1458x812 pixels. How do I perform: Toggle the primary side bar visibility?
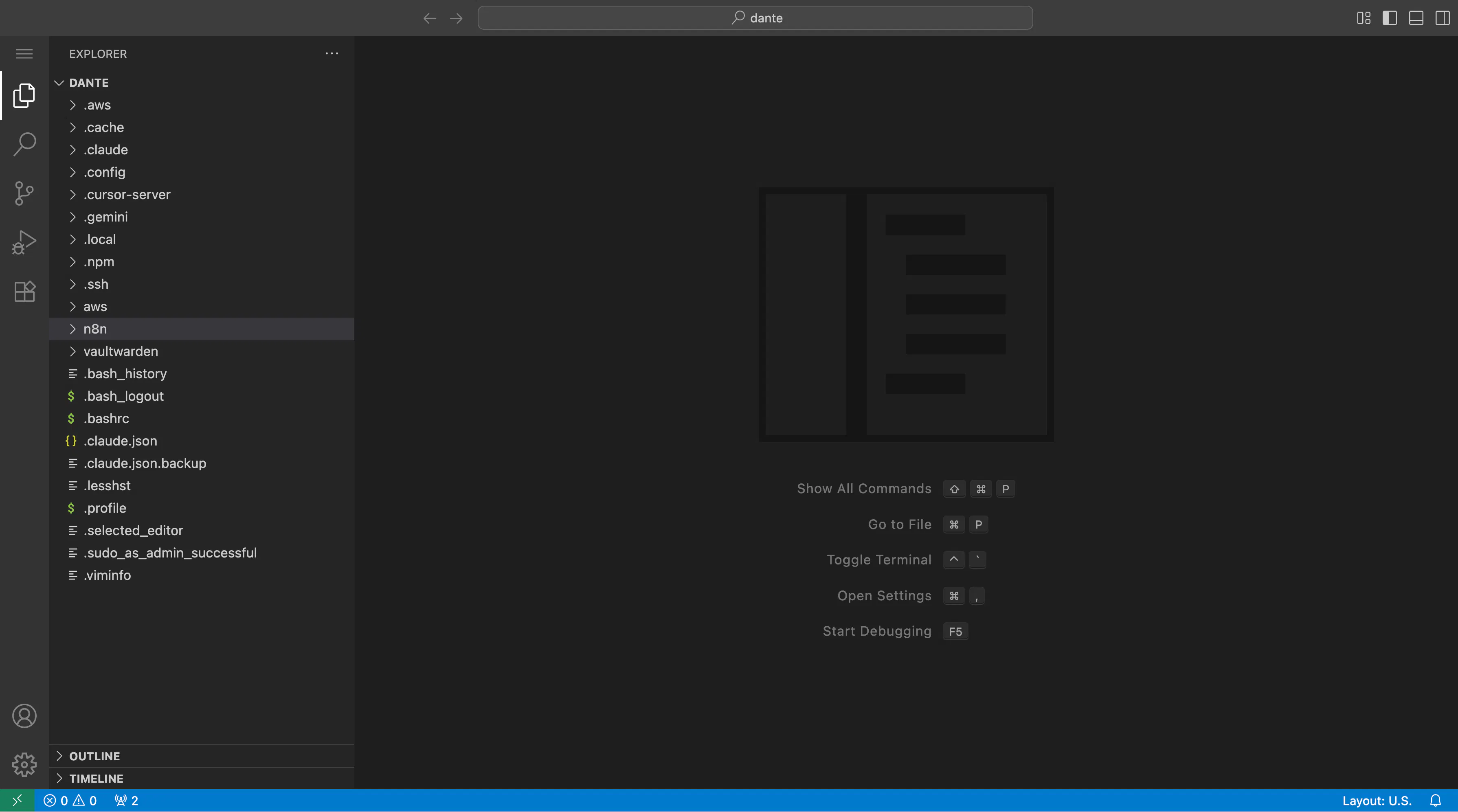point(1390,18)
